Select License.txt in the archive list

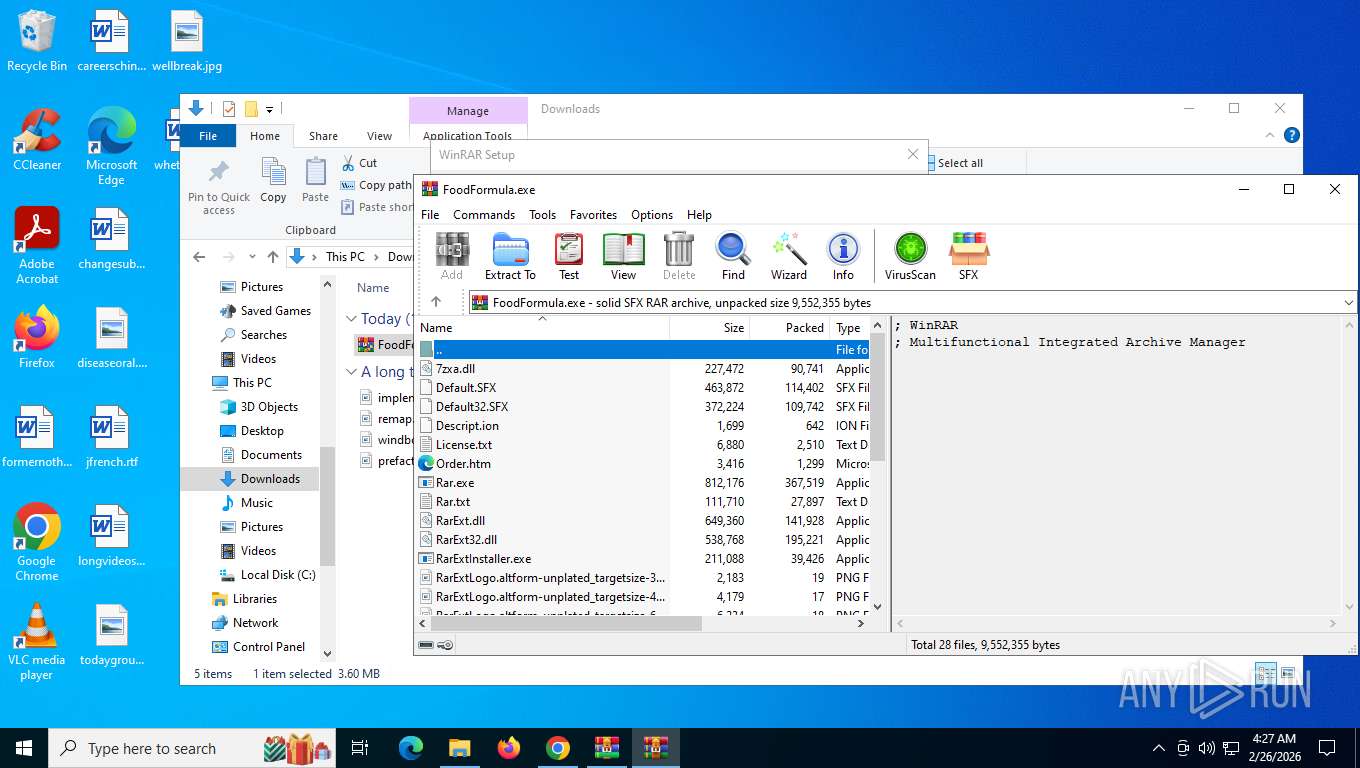464,445
